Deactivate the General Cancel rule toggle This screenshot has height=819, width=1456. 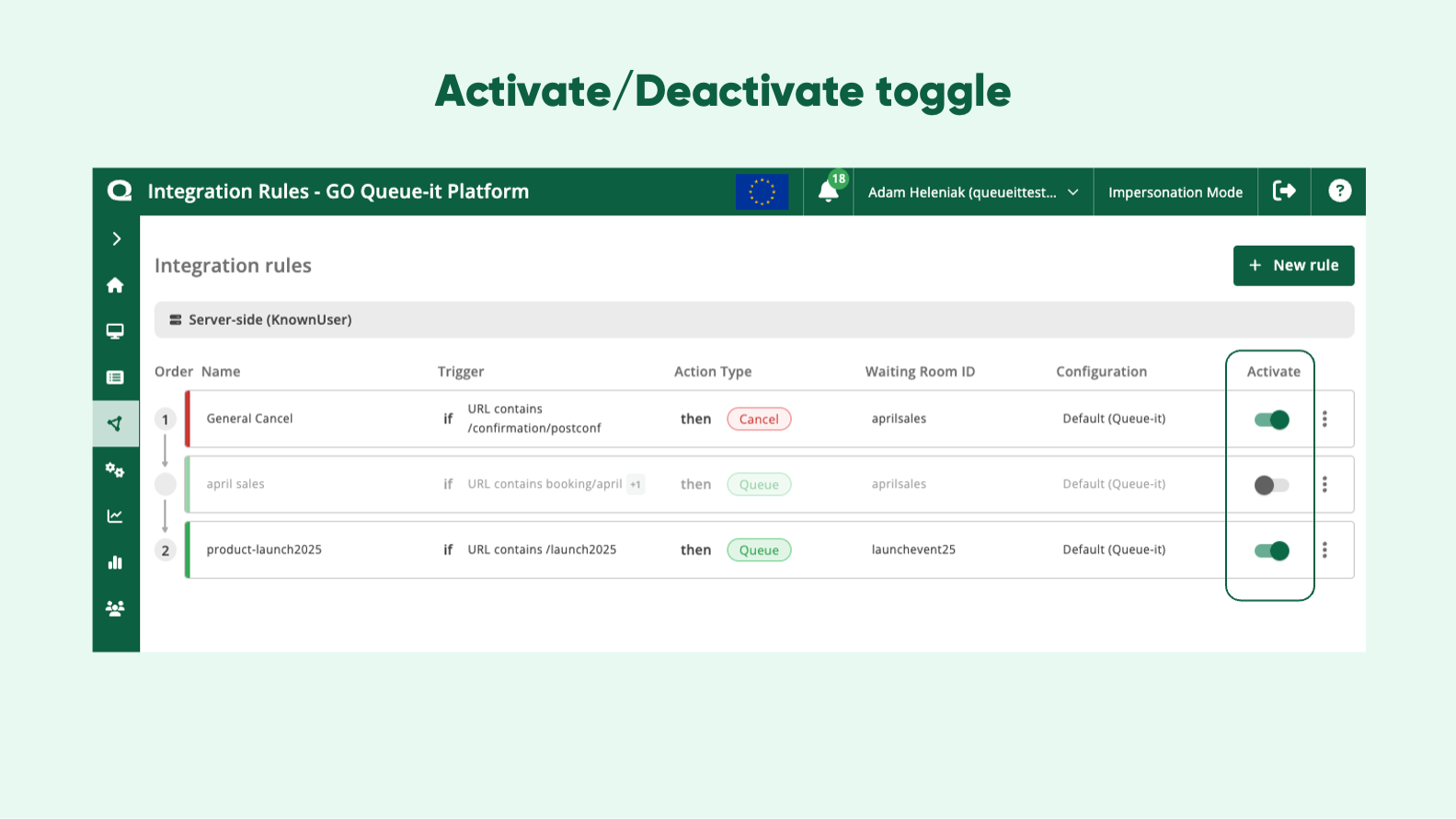(1272, 420)
